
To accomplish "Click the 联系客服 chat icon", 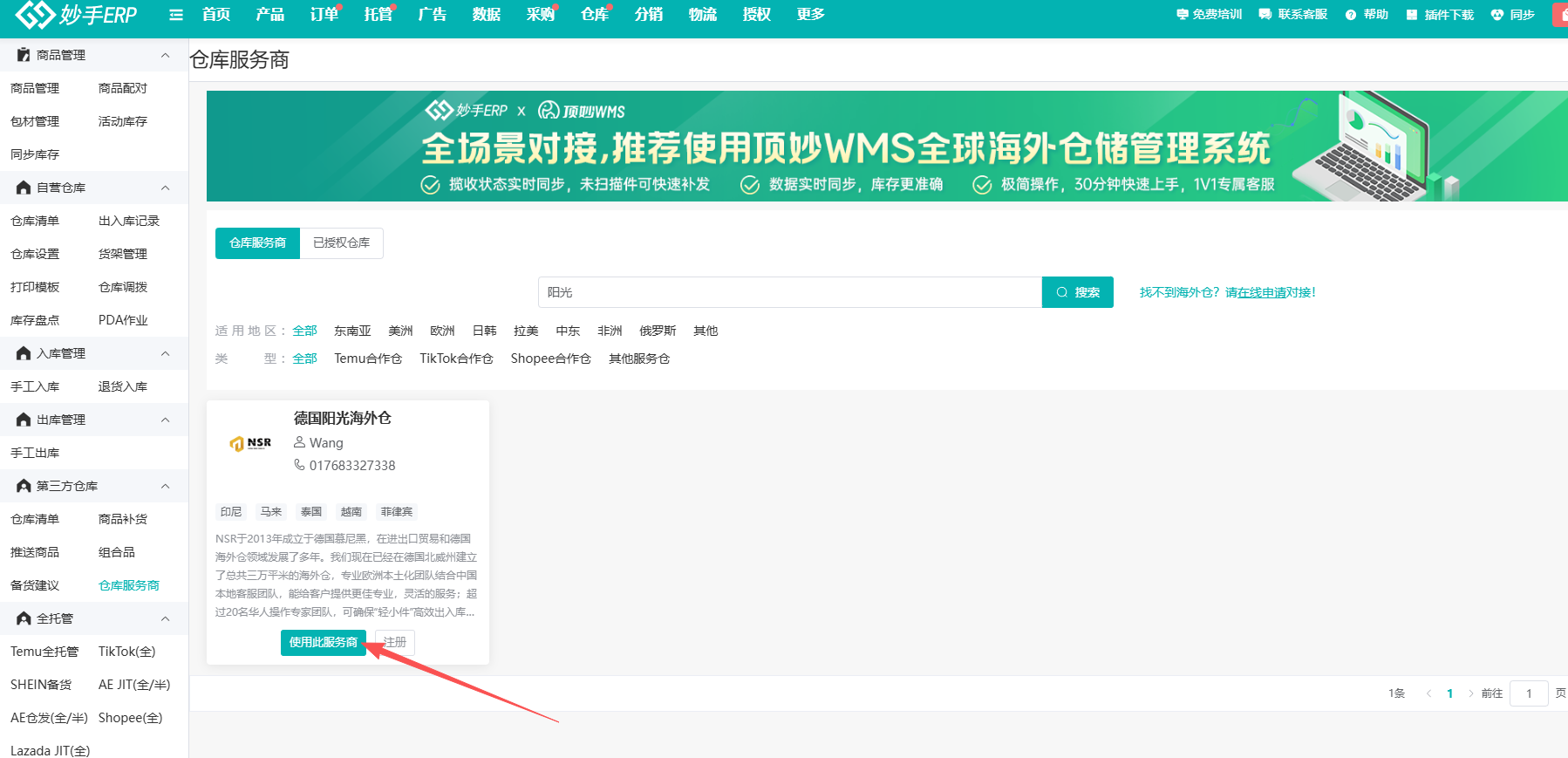I will point(1265,15).
